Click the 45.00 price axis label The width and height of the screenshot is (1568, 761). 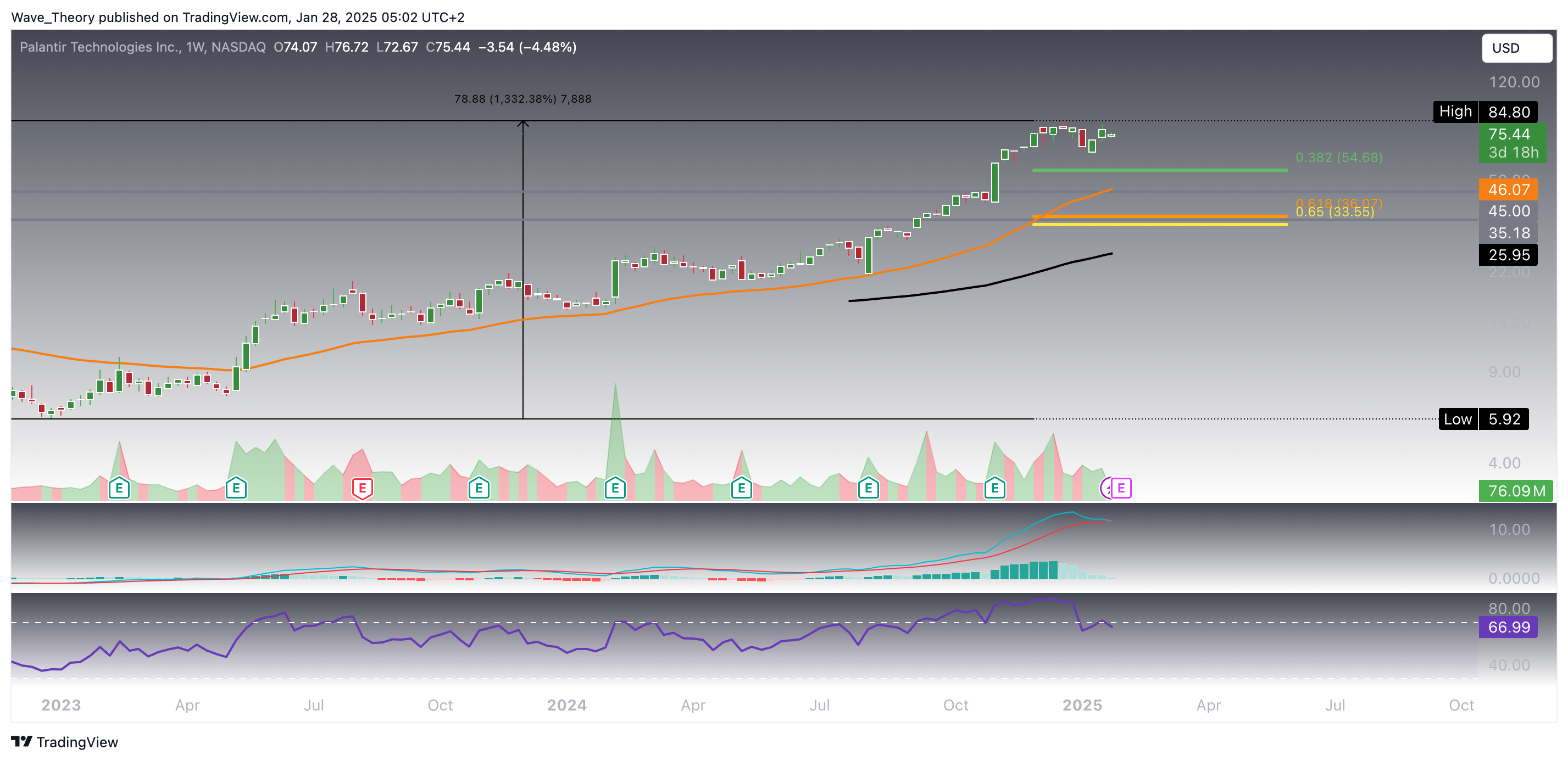pos(1508,211)
